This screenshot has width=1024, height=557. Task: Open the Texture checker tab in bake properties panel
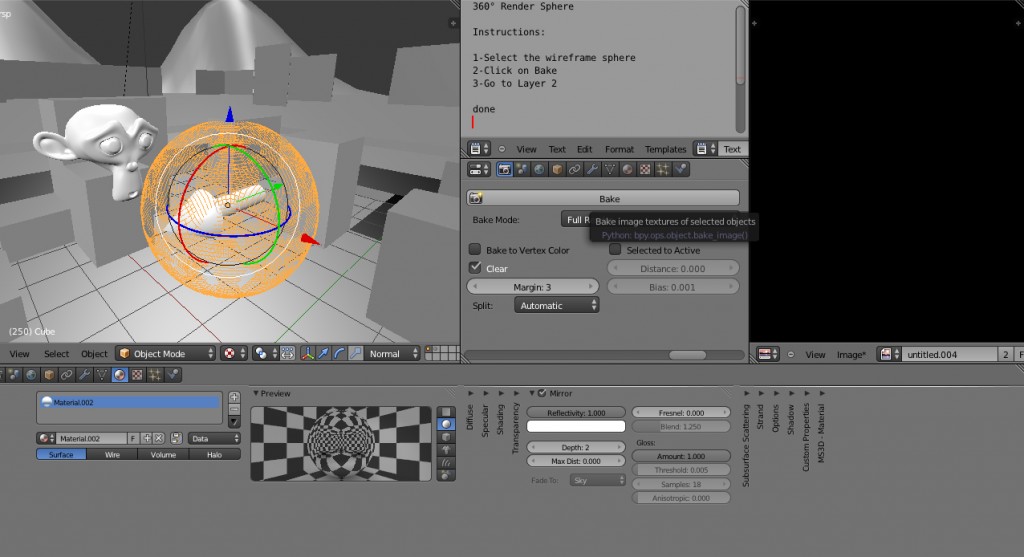[645, 170]
